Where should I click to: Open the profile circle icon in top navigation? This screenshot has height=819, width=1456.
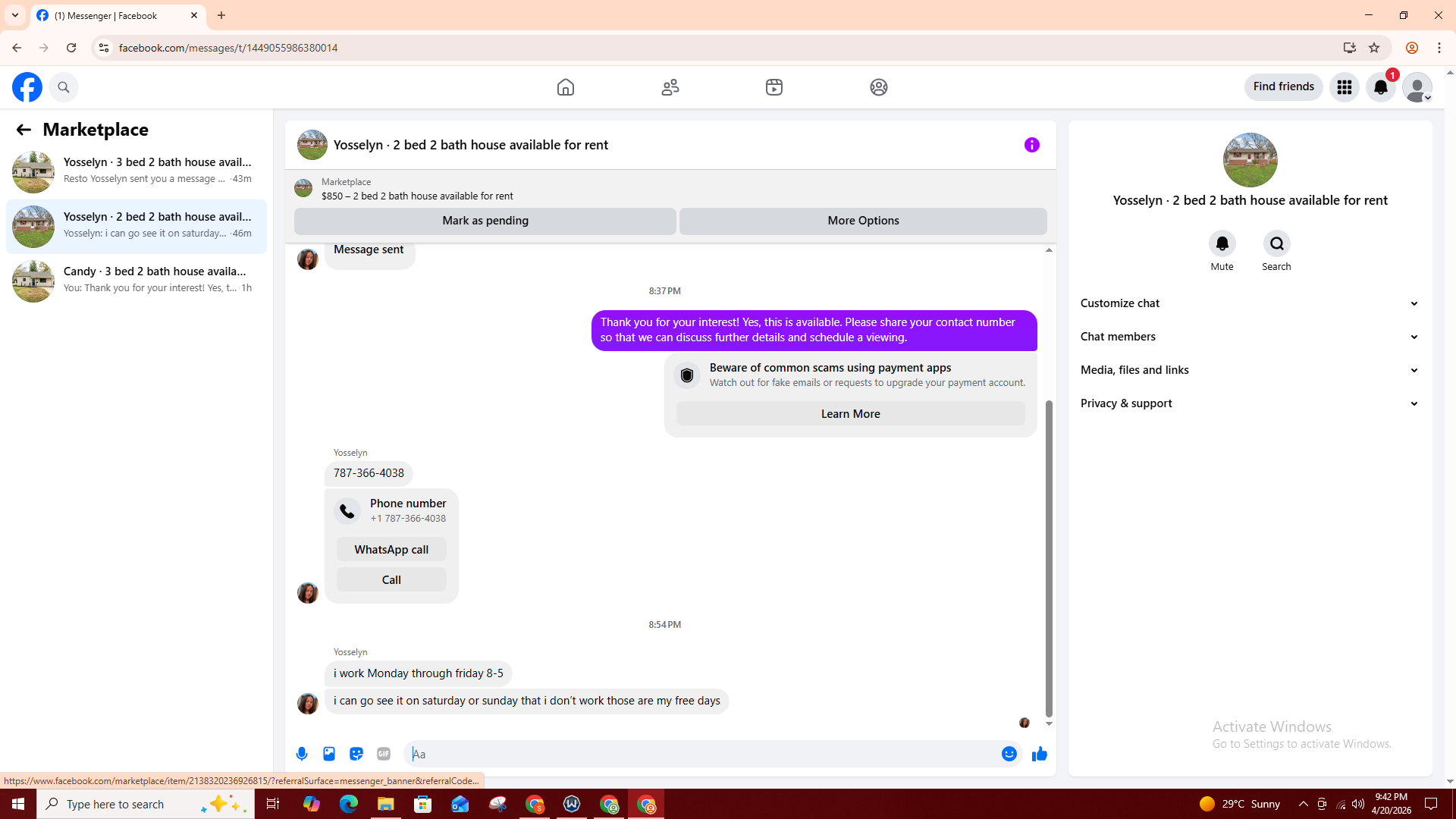[x=879, y=87]
